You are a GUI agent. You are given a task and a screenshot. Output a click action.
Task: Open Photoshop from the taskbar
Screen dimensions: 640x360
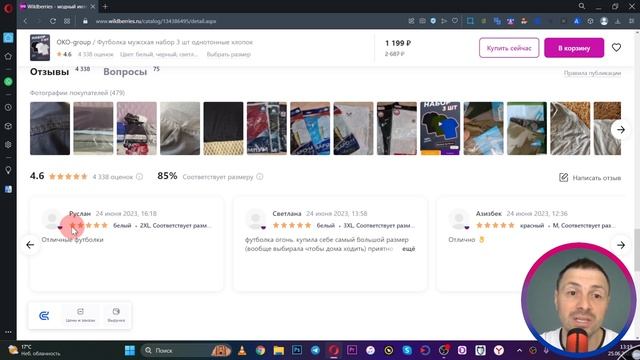tap(297, 350)
